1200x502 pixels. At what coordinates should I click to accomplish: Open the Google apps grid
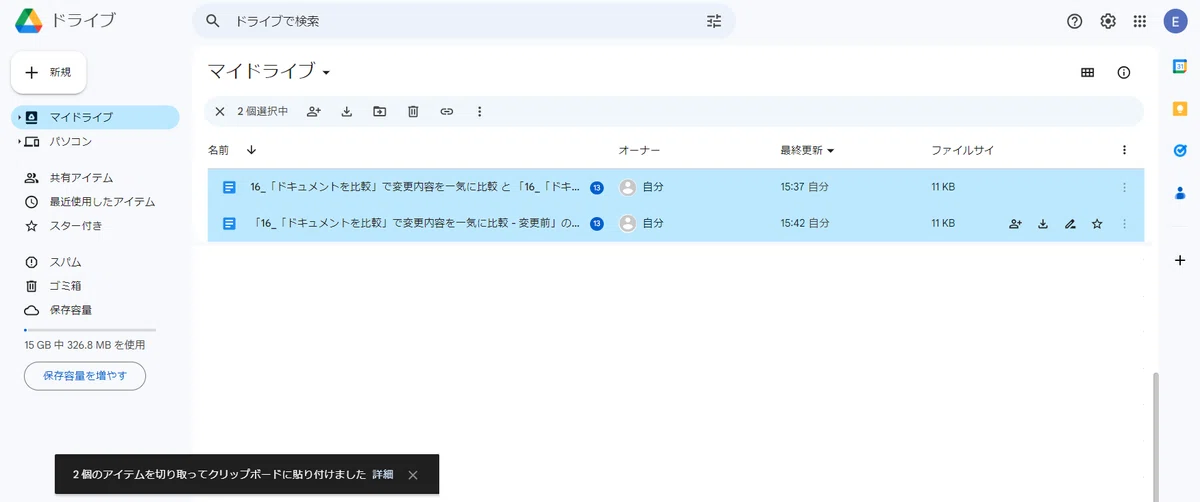point(1140,21)
